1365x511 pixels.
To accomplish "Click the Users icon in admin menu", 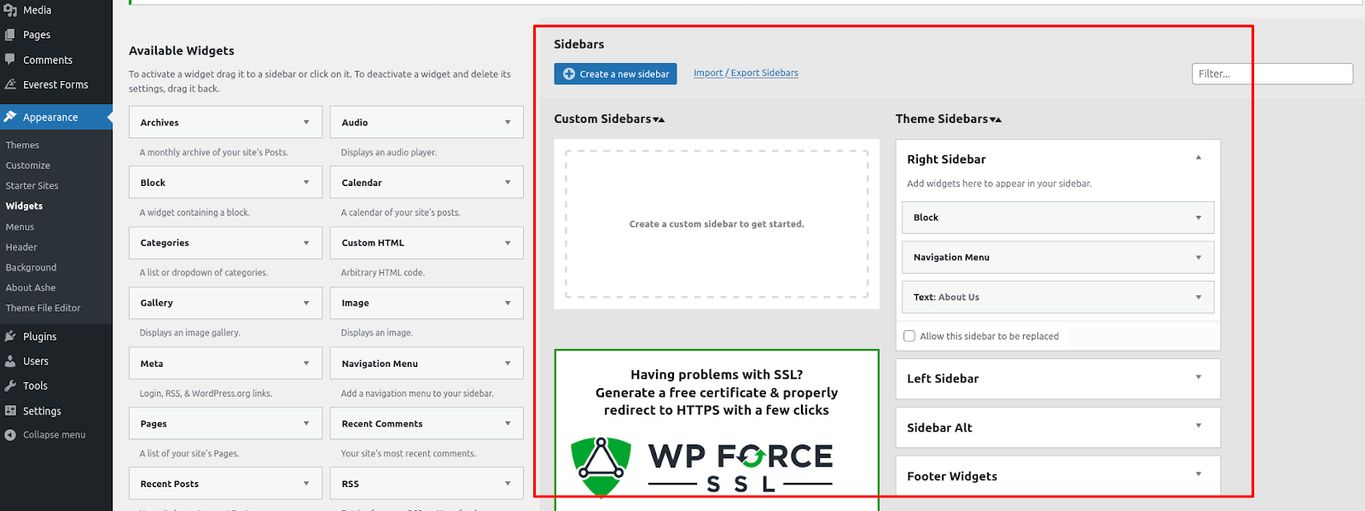I will tap(10, 361).
